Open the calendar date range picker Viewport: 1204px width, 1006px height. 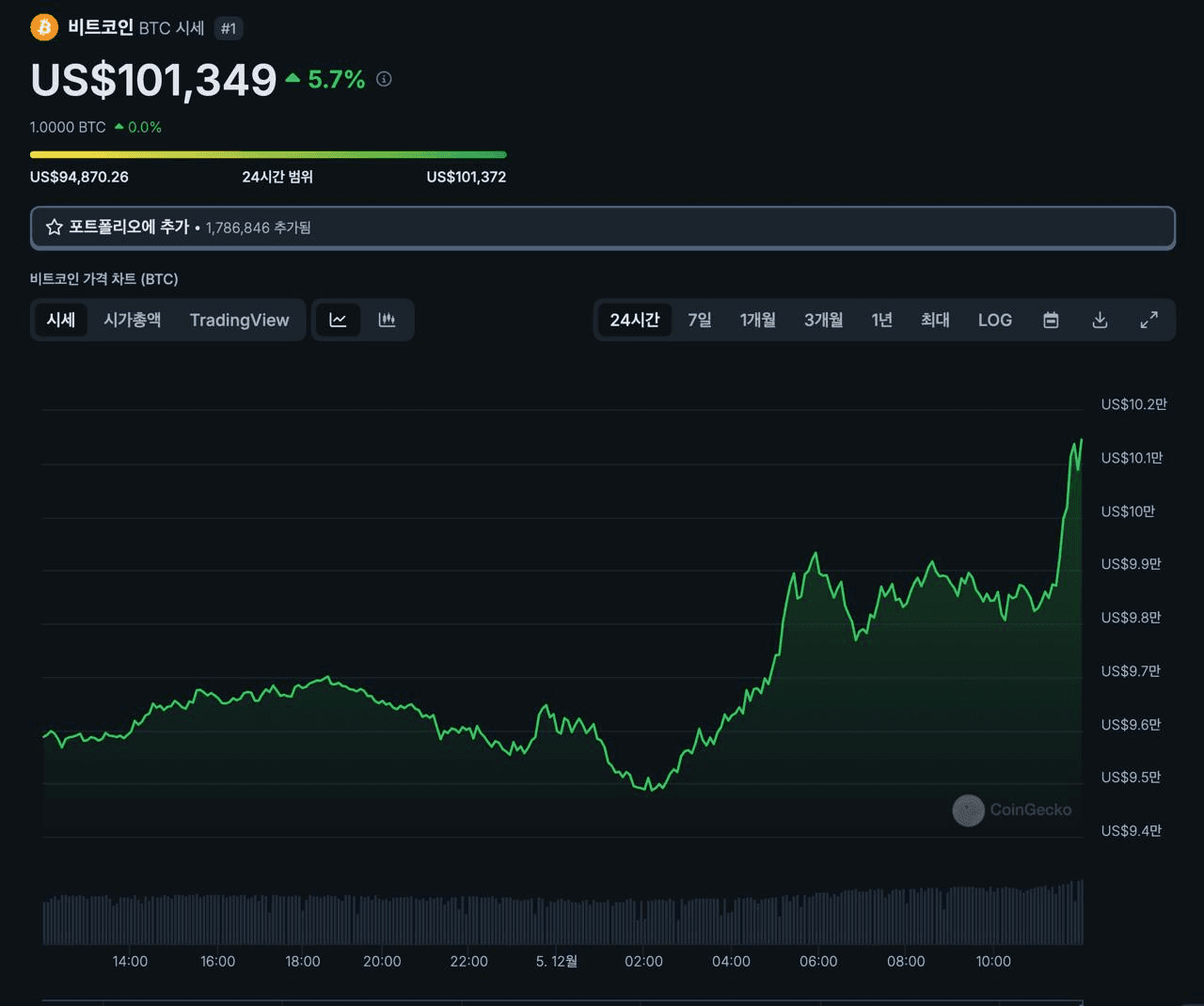[1051, 320]
